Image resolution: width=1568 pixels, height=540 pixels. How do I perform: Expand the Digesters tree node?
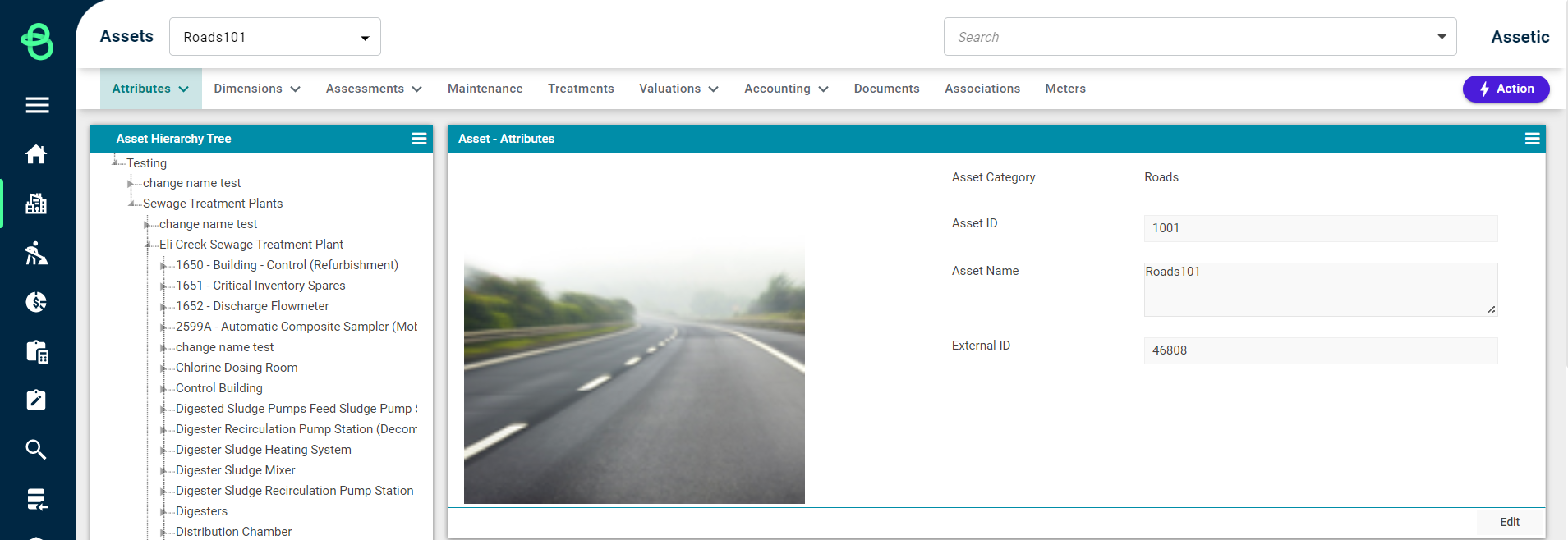tap(163, 511)
